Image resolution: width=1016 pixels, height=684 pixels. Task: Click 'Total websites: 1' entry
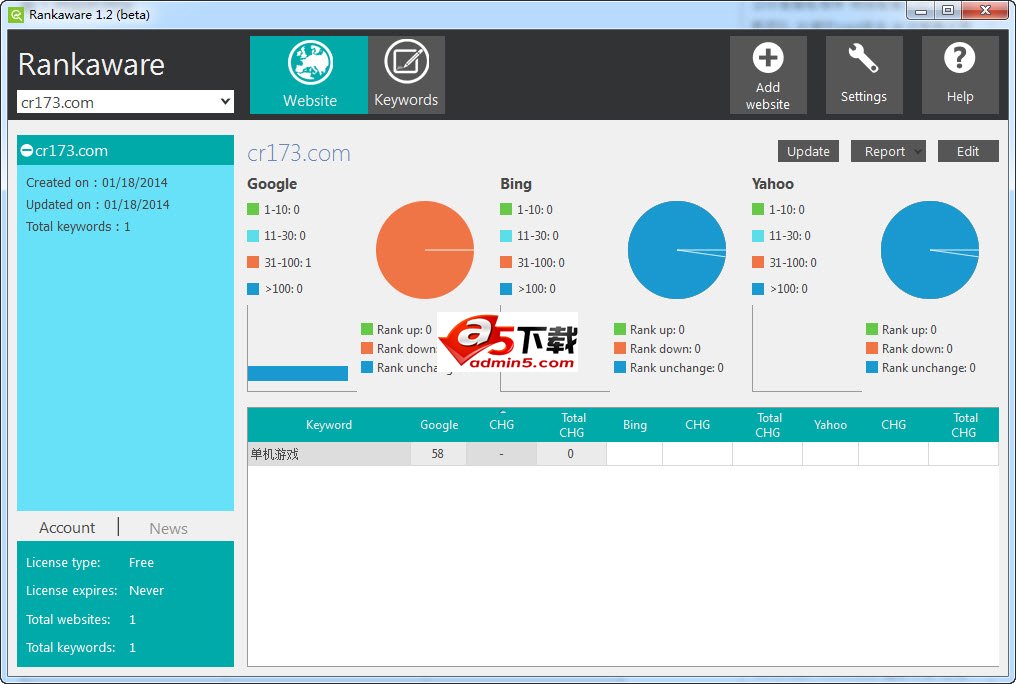click(x=81, y=619)
